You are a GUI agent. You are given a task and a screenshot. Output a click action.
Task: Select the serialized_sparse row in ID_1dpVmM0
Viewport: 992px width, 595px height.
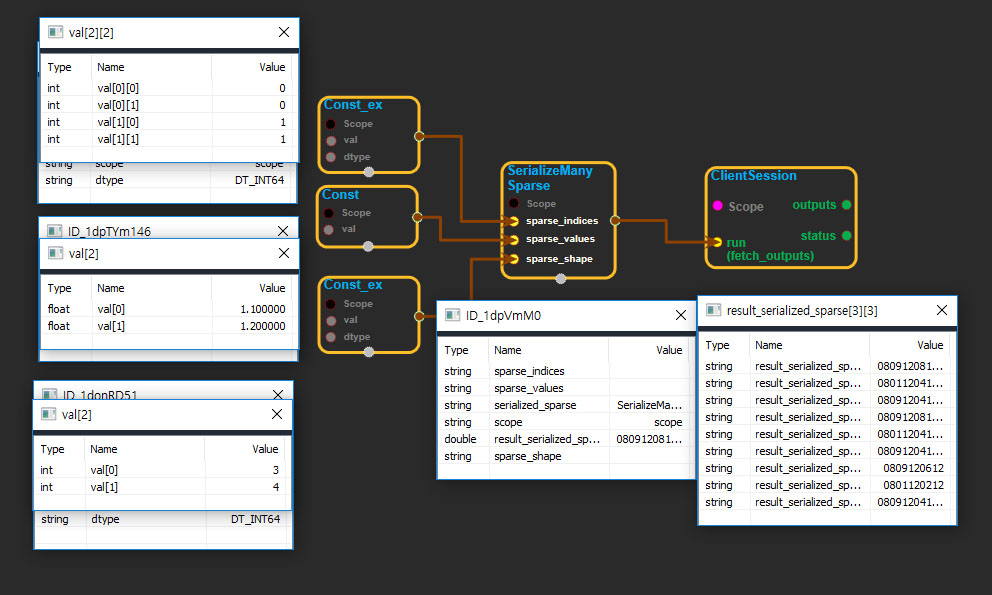pyautogui.click(x=565, y=405)
